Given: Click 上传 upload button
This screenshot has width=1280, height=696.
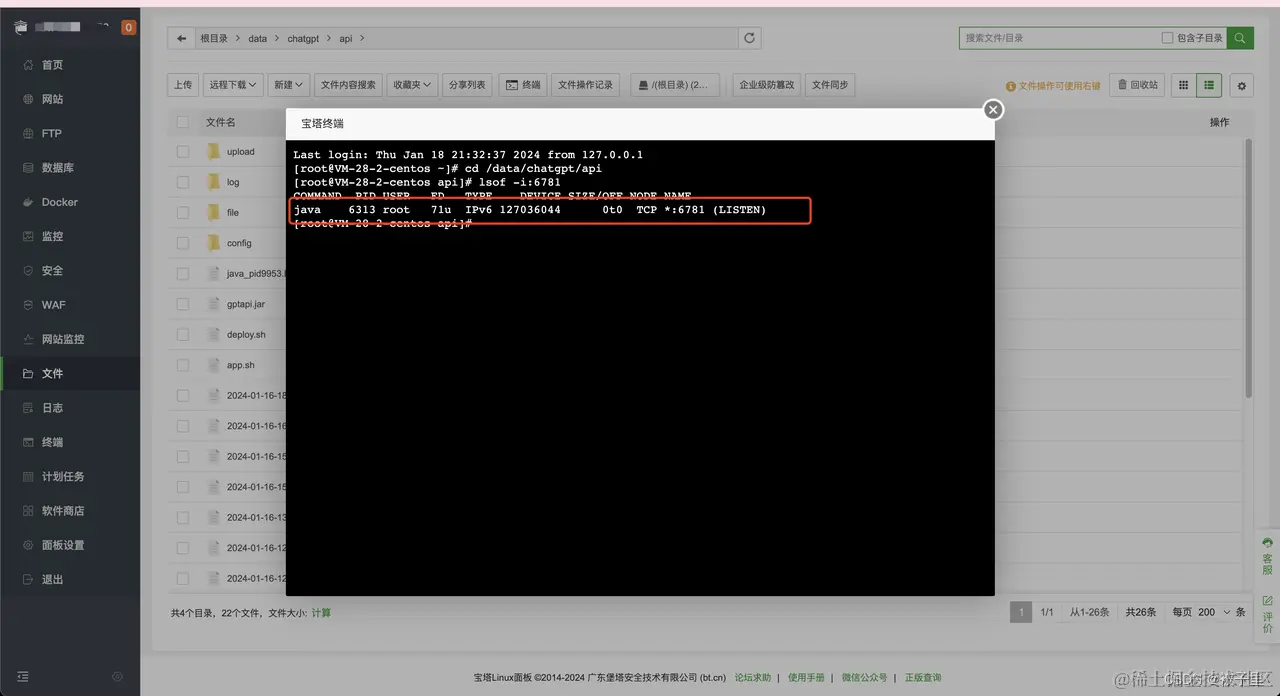Looking at the screenshot, I should [x=183, y=85].
